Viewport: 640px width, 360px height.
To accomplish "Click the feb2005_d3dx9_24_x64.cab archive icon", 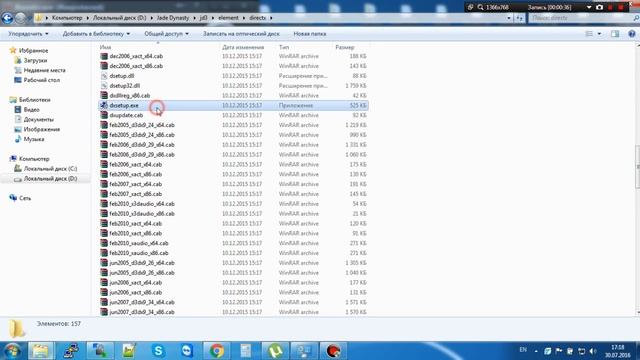I will [x=104, y=125].
